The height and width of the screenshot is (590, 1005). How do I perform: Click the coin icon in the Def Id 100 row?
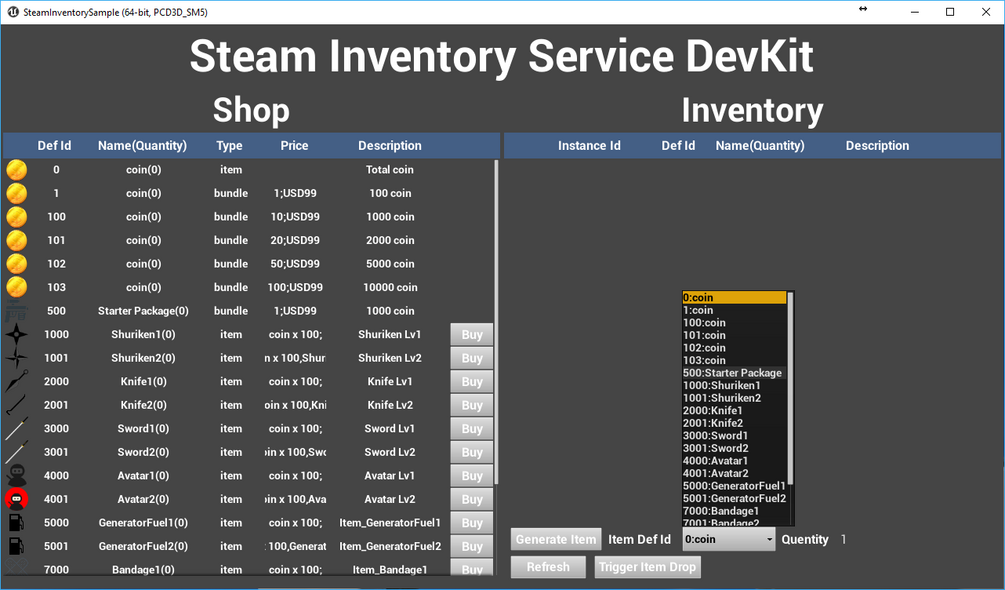[17, 217]
